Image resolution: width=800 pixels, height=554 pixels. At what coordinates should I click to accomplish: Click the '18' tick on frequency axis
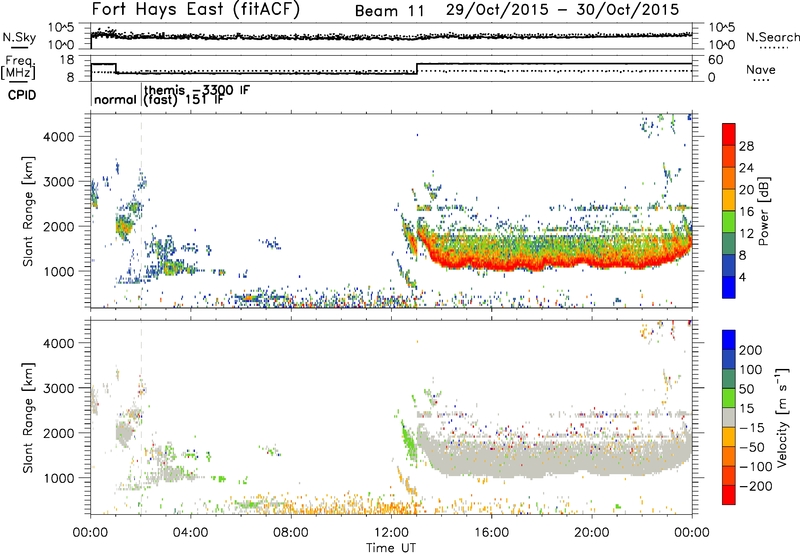click(67, 60)
